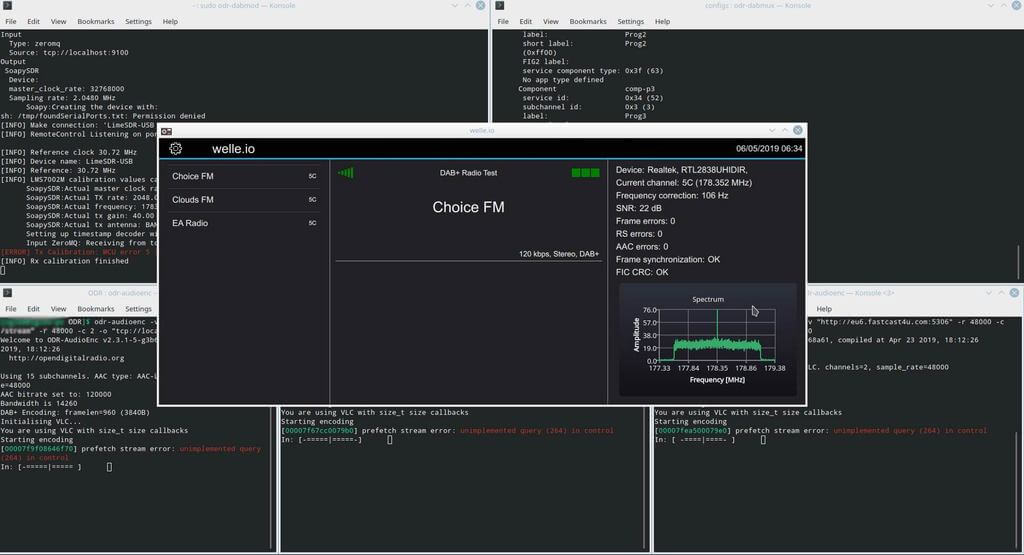The width and height of the screenshot is (1024, 555).
Task: Minimize the welle.io window
Action: [x=771, y=131]
